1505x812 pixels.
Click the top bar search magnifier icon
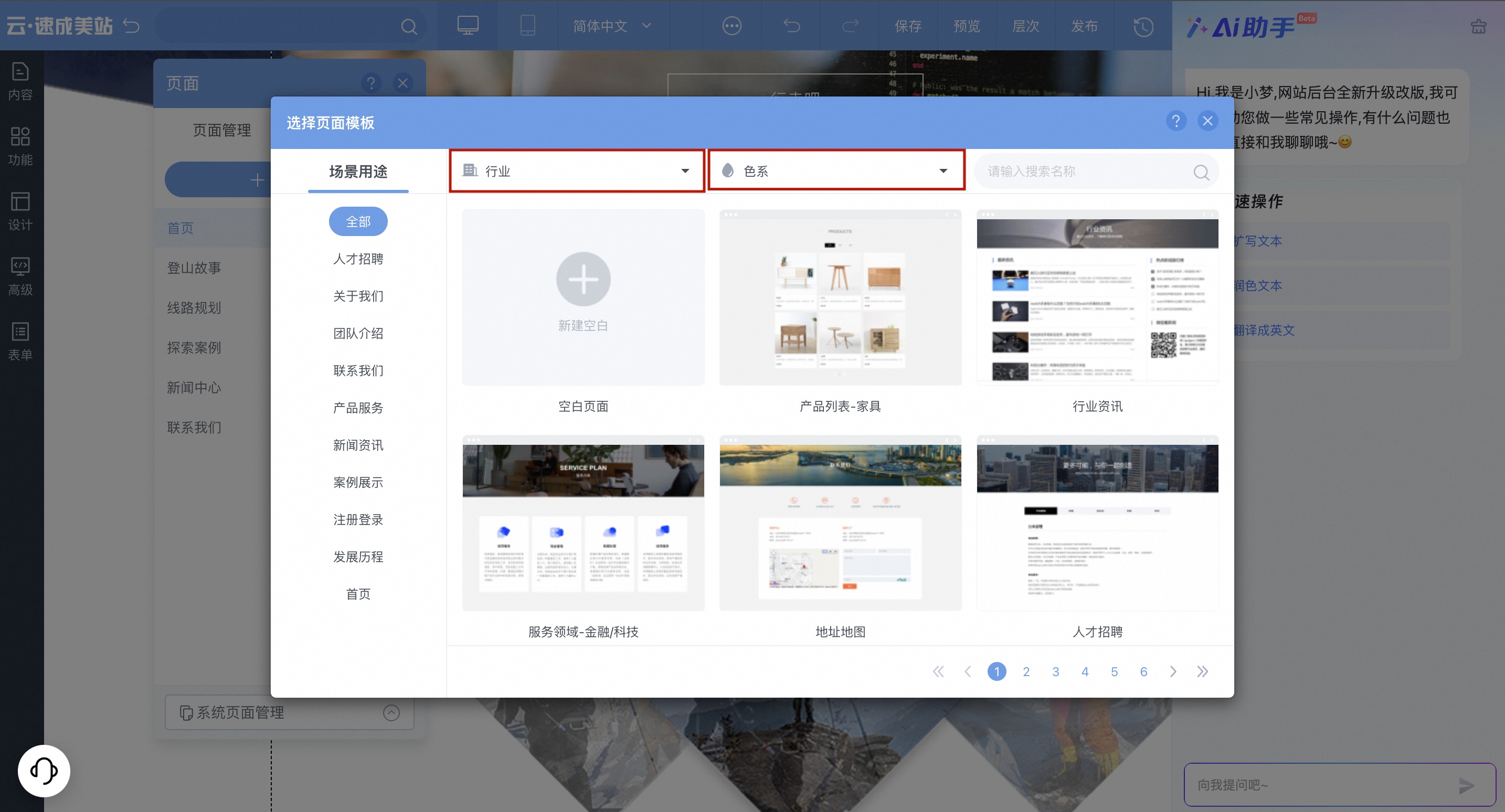click(x=409, y=26)
